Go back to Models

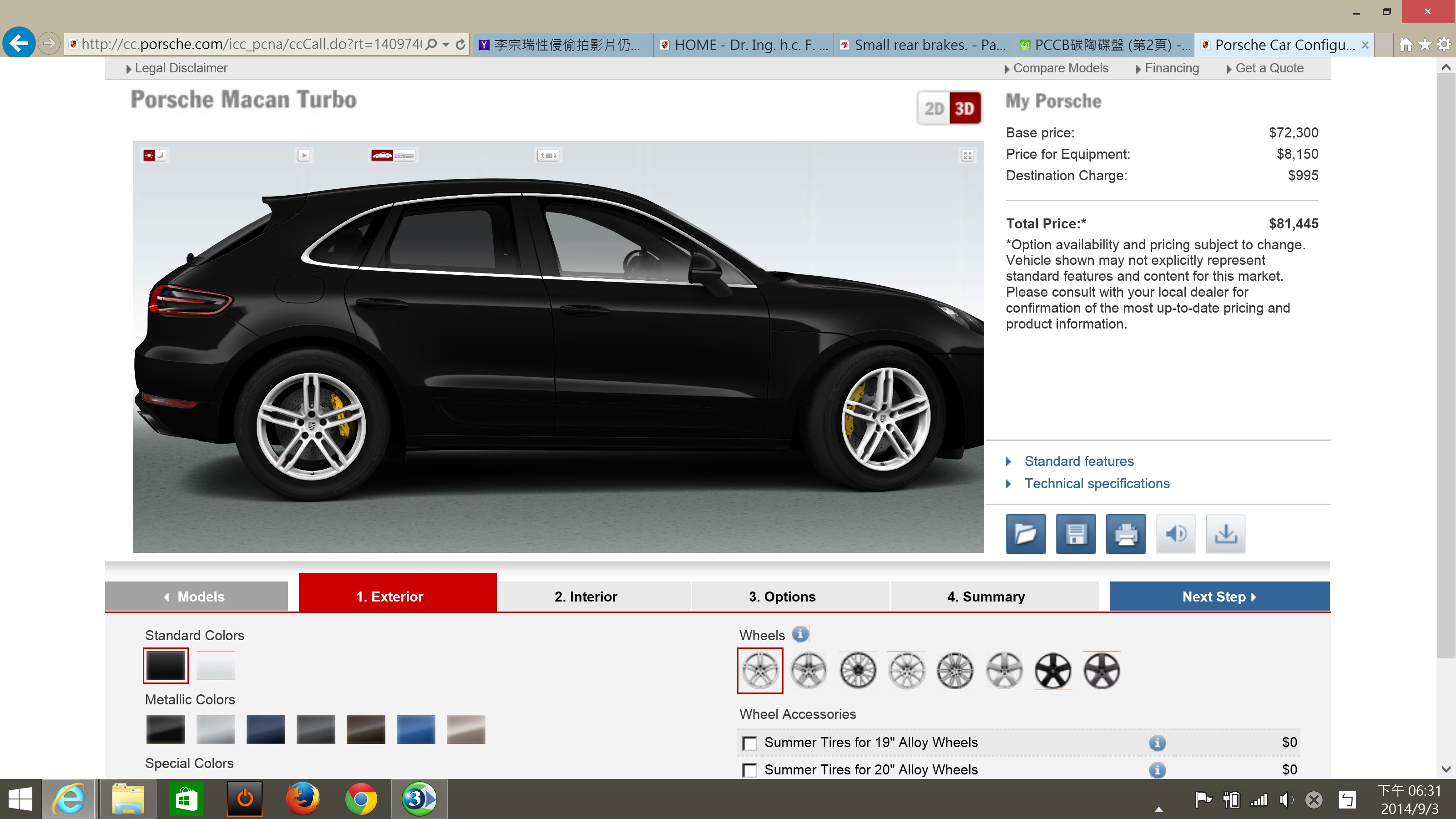pos(196,597)
